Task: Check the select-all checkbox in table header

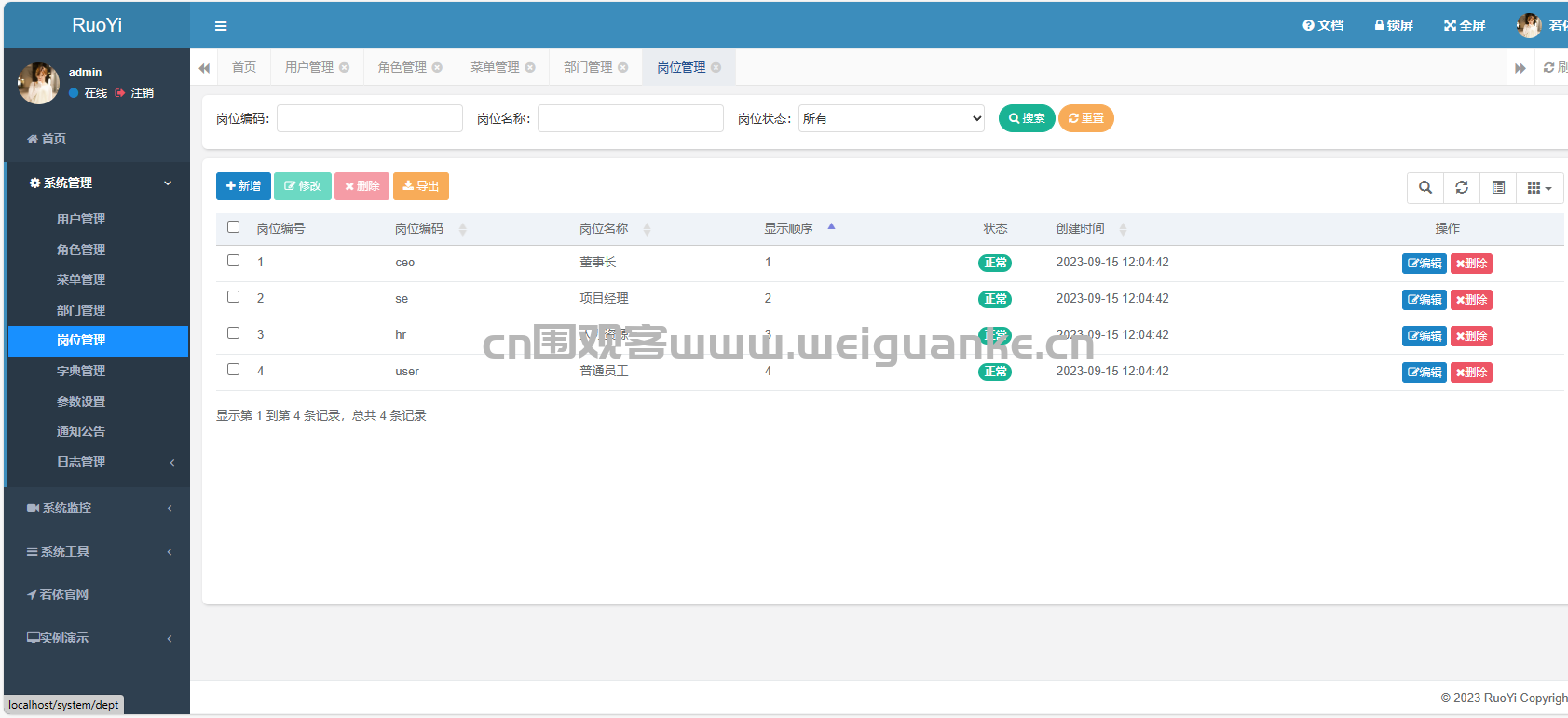Action: pos(234,227)
